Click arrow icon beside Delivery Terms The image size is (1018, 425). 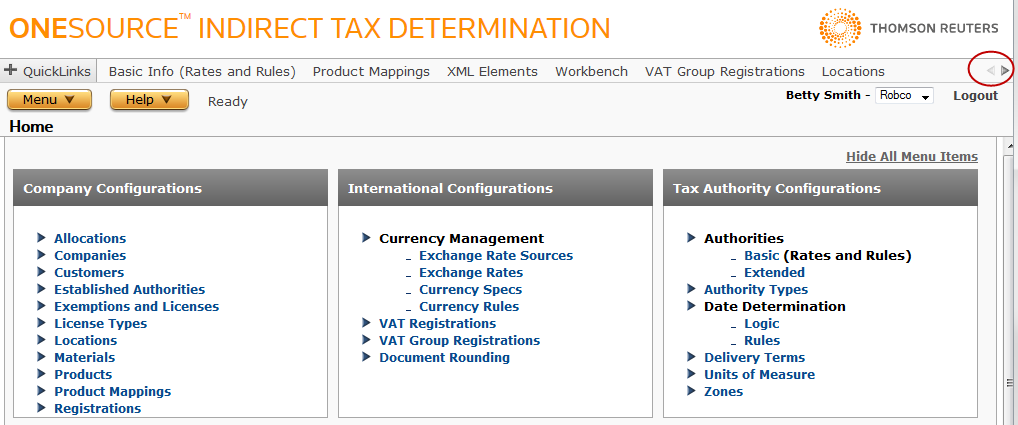691,357
